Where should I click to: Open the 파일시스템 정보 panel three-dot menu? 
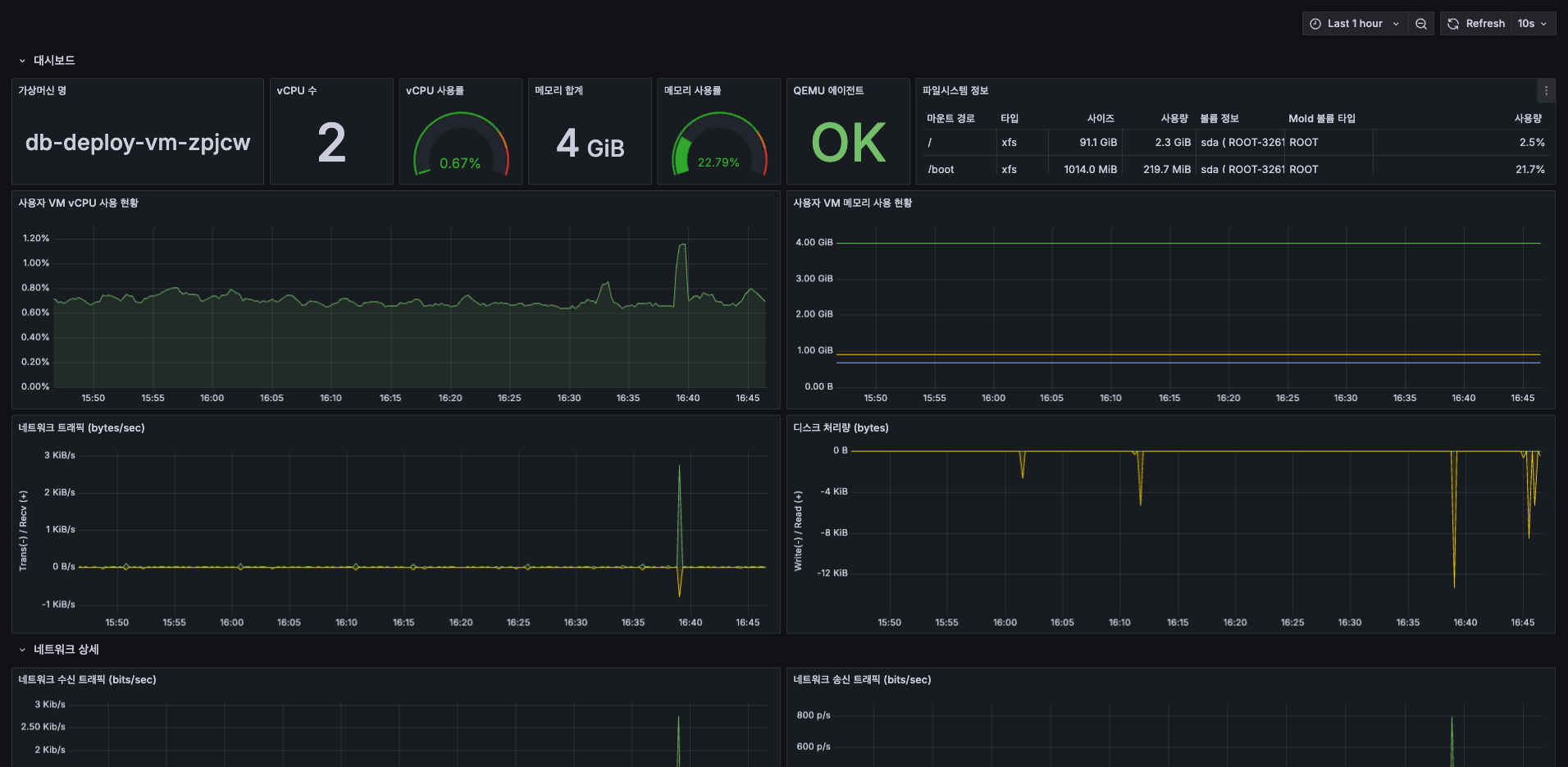coord(1546,91)
